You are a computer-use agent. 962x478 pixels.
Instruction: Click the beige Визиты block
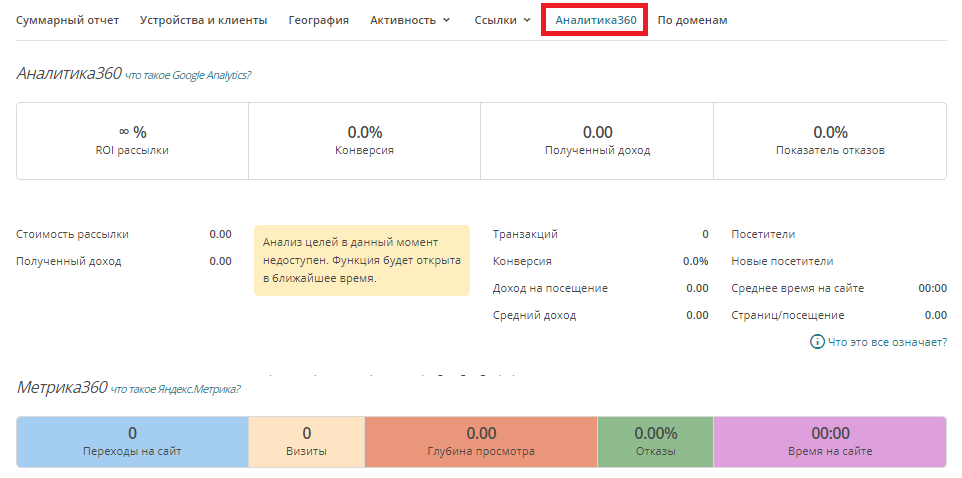coord(306,442)
